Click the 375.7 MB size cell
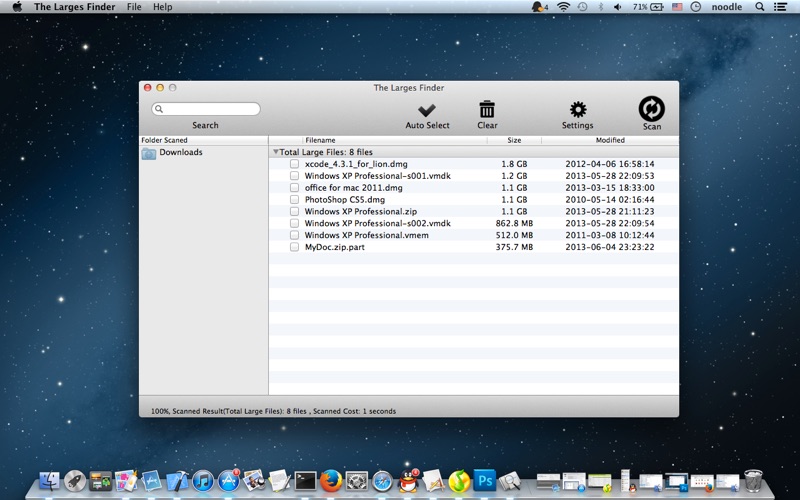Screen dimensions: 800x500 tap(514, 247)
